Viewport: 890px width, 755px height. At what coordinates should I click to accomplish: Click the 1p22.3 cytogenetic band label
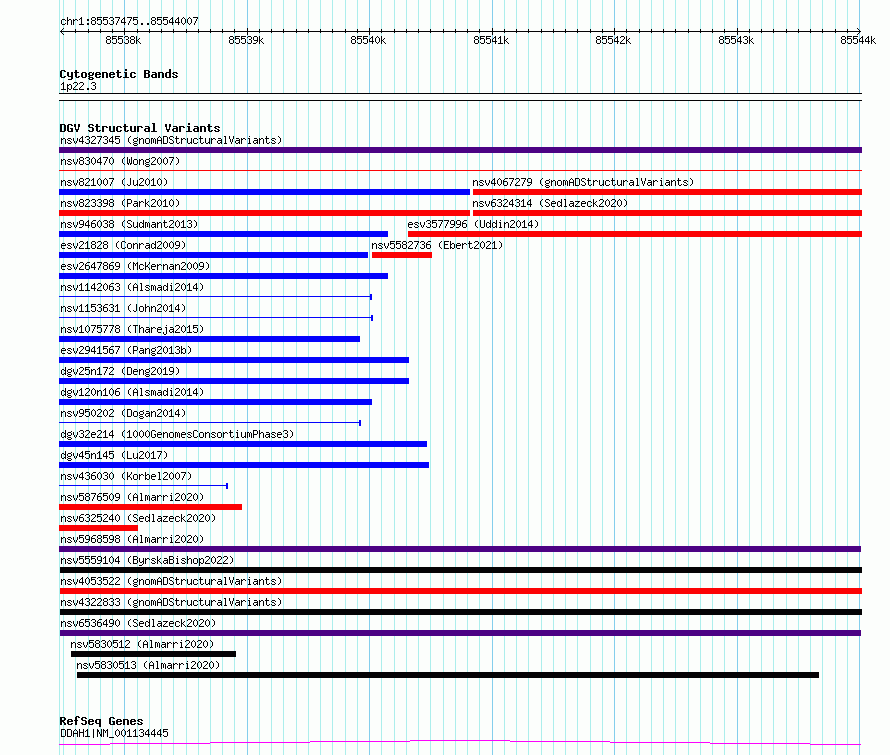click(78, 86)
